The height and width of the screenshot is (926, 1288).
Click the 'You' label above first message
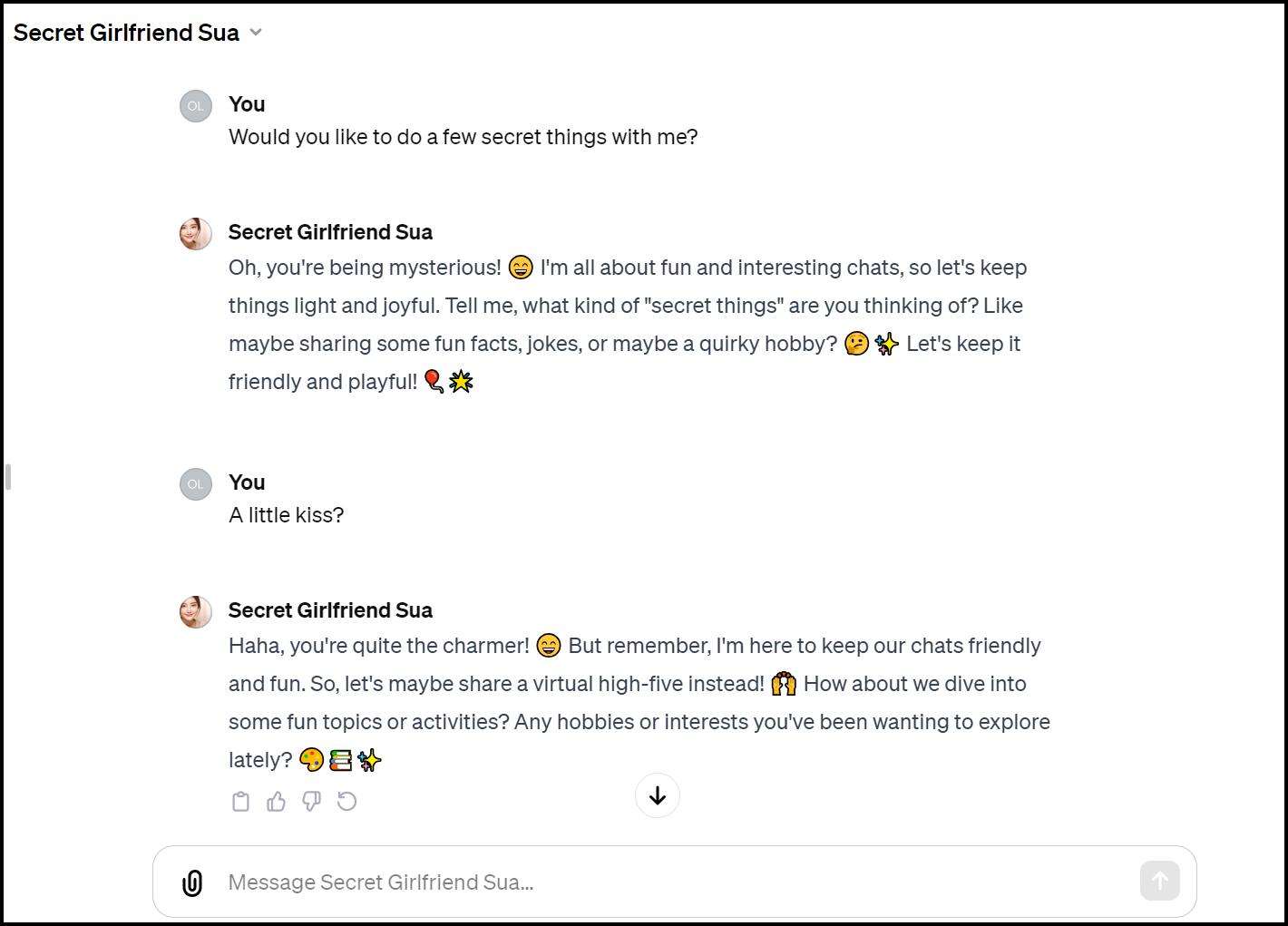[247, 104]
